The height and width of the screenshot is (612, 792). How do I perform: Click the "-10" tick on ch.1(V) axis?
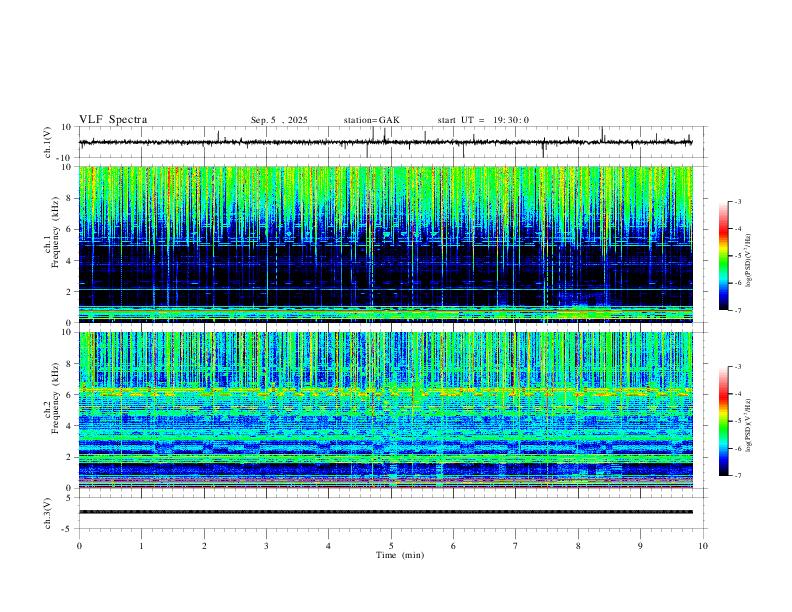coord(66,158)
